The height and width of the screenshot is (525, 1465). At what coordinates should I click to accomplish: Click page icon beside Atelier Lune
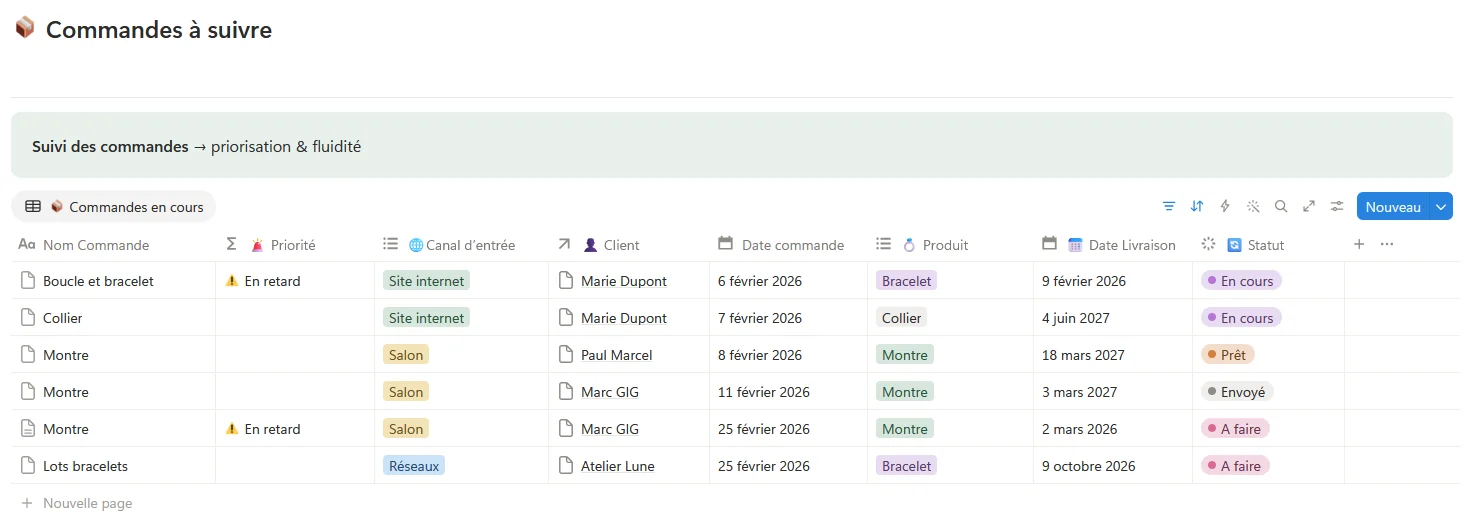(566, 466)
